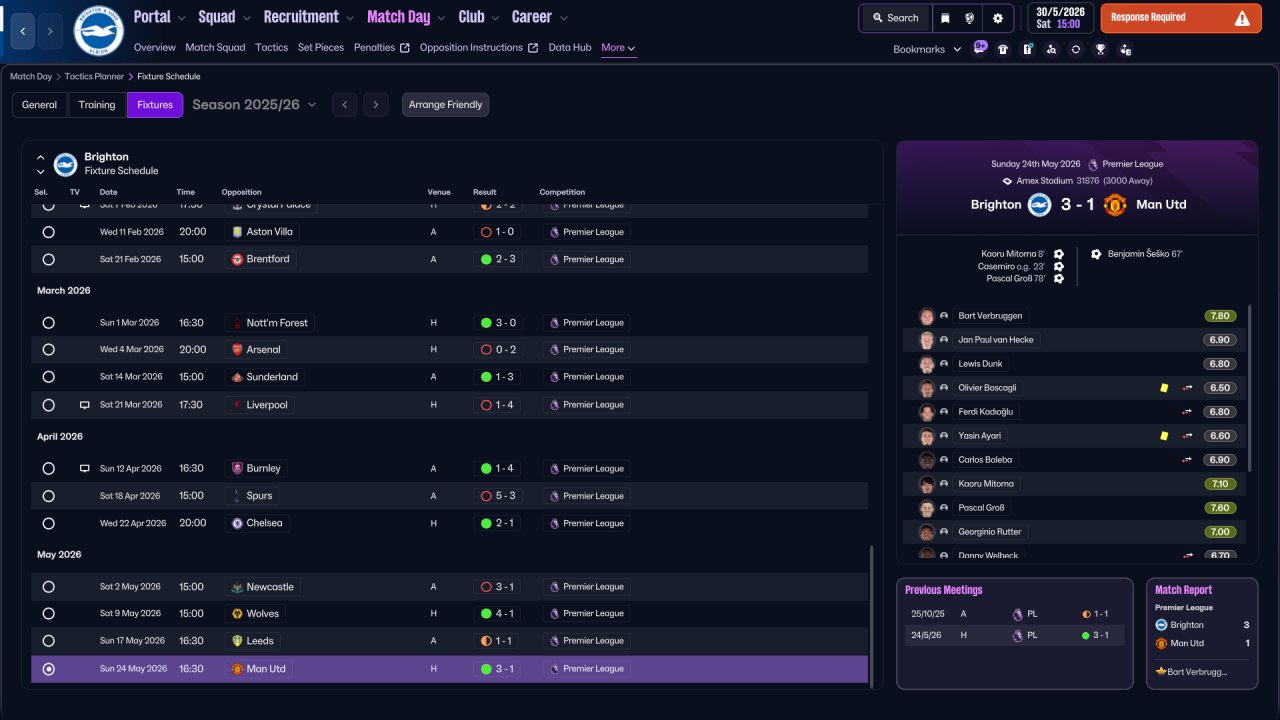1280x720 pixels.
Task: Click the globe world icon in top bar
Action: coord(970,18)
